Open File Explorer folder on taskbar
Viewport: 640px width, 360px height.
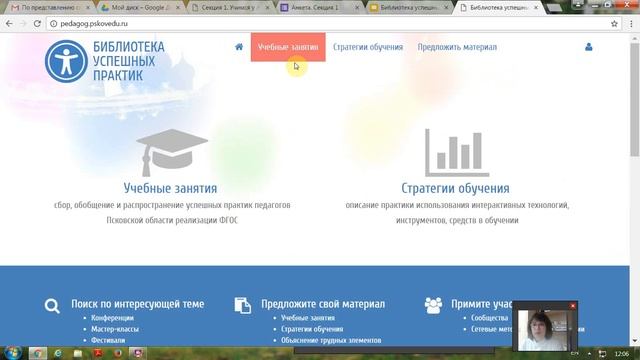coord(78,353)
